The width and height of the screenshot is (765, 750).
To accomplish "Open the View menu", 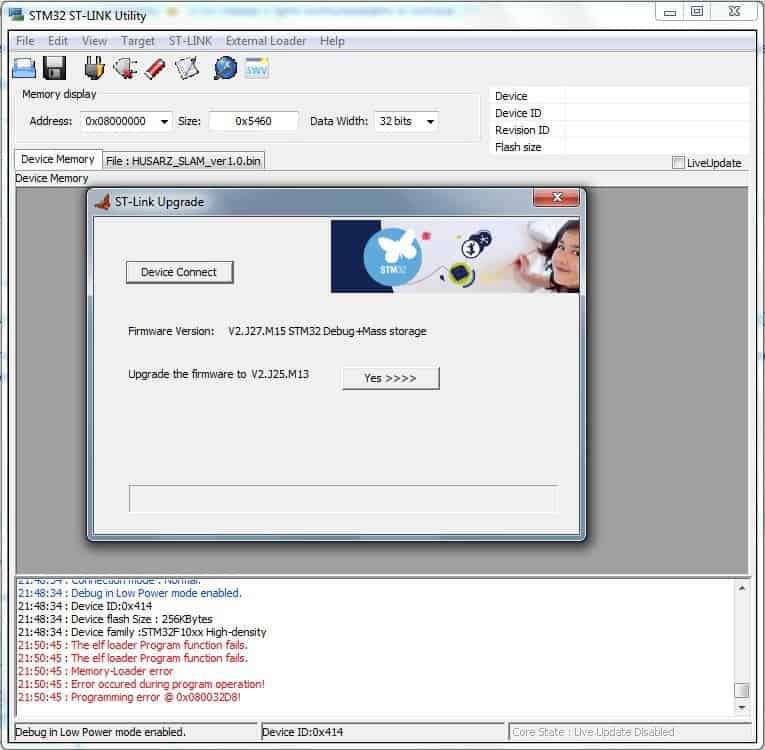I will [x=94, y=41].
